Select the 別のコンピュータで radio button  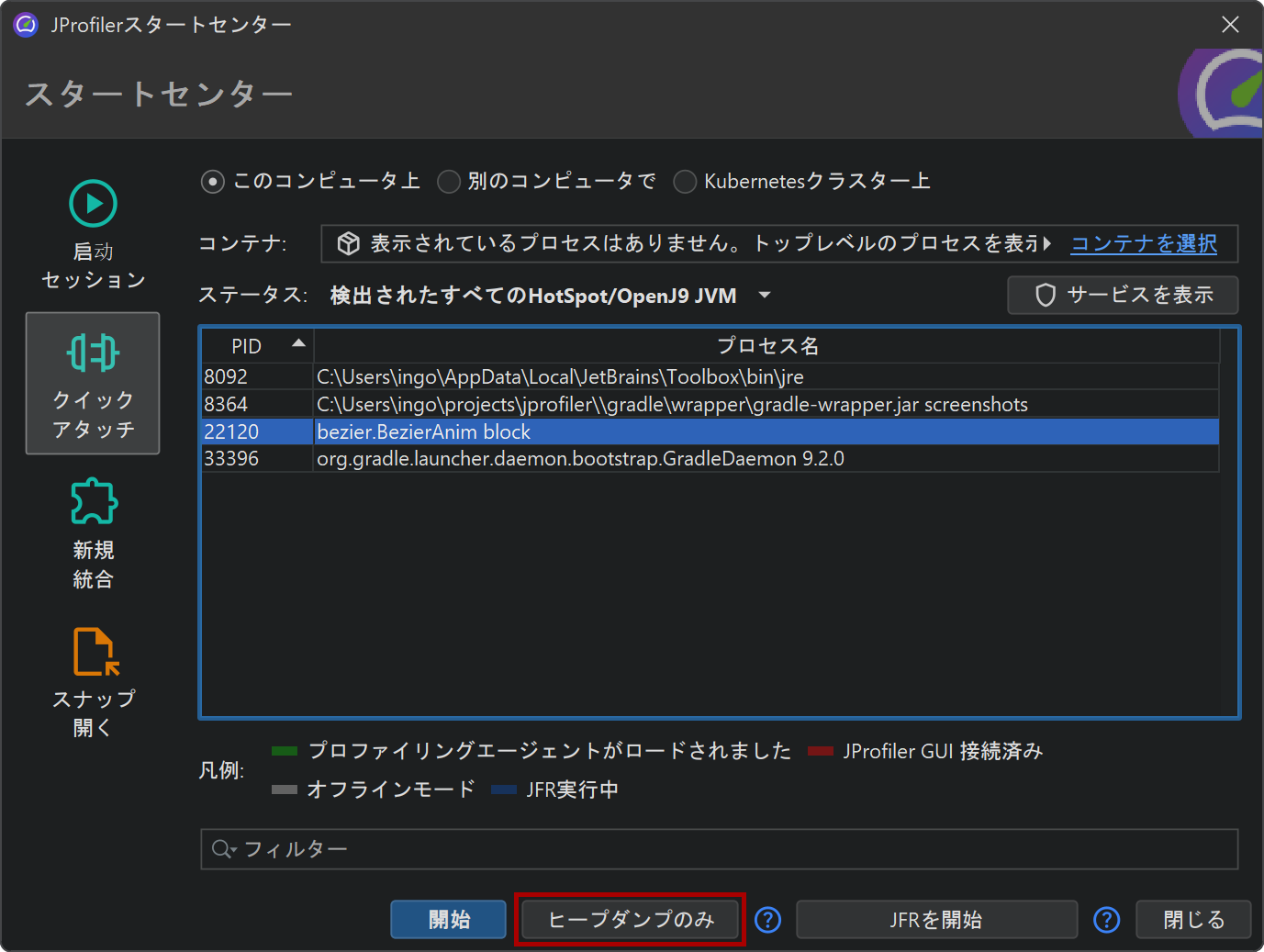click(x=449, y=182)
